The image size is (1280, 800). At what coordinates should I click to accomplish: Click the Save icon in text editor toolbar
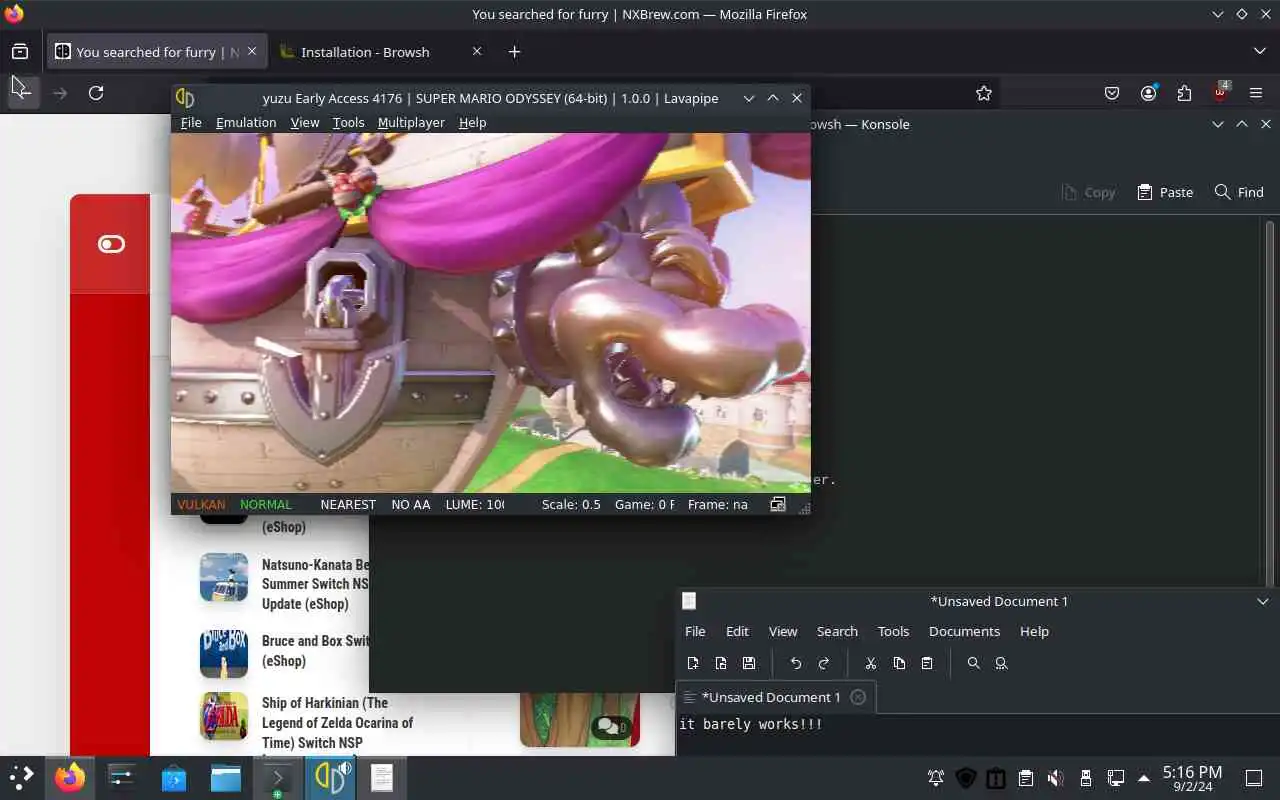[749, 663]
